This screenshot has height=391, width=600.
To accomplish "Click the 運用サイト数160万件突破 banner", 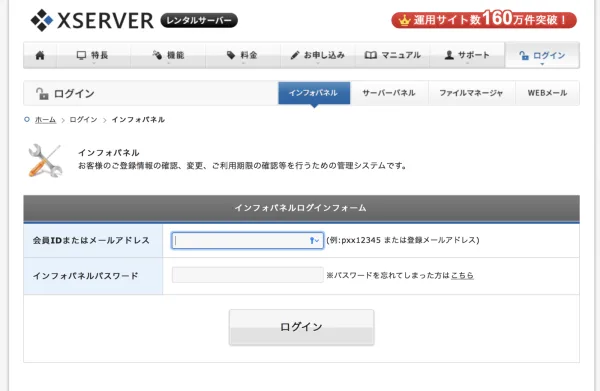I will pos(484,20).
